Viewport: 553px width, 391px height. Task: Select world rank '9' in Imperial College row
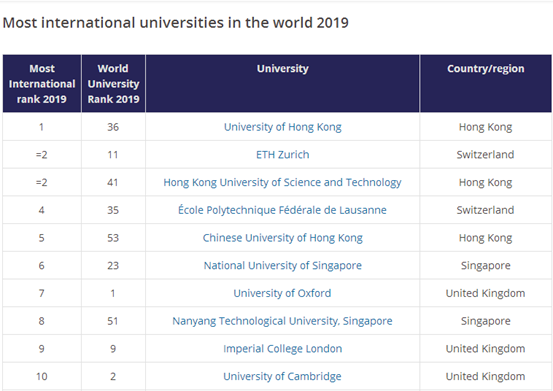click(x=113, y=349)
